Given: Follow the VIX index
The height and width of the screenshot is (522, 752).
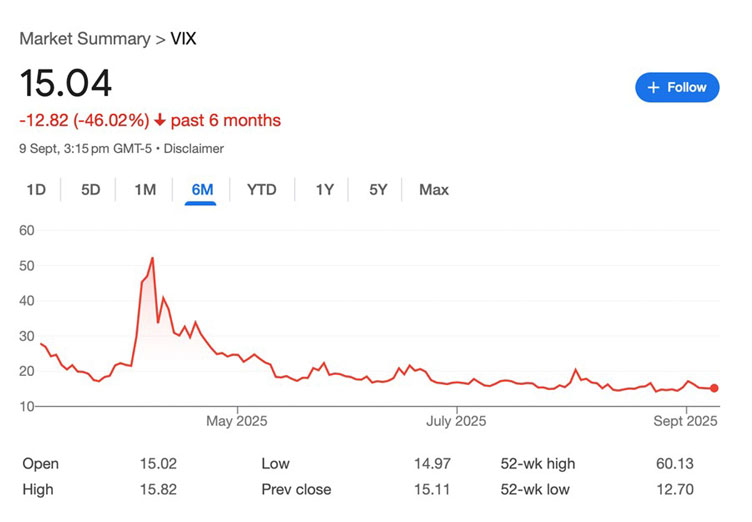Looking at the screenshot, I should click(x=677, y=88).
